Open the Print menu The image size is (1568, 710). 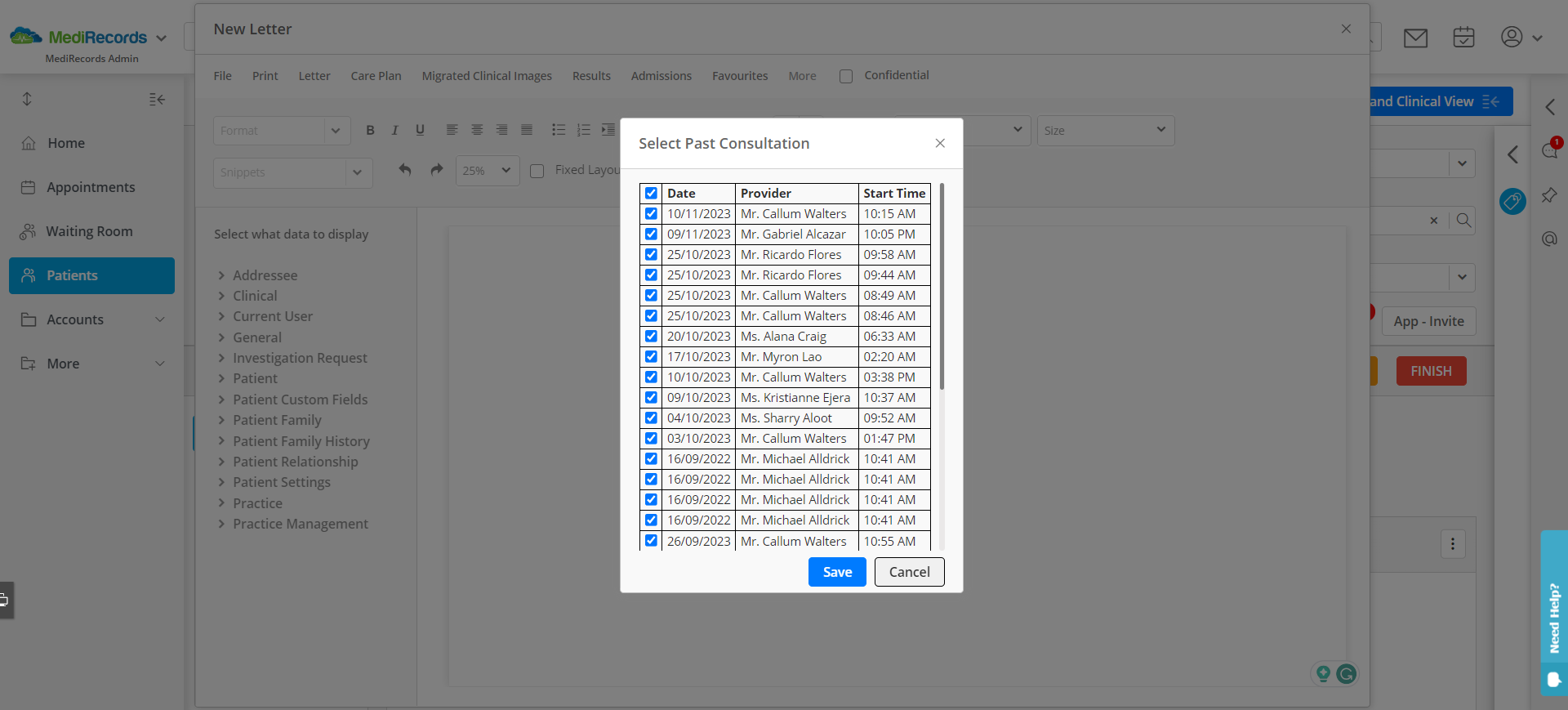265,76
